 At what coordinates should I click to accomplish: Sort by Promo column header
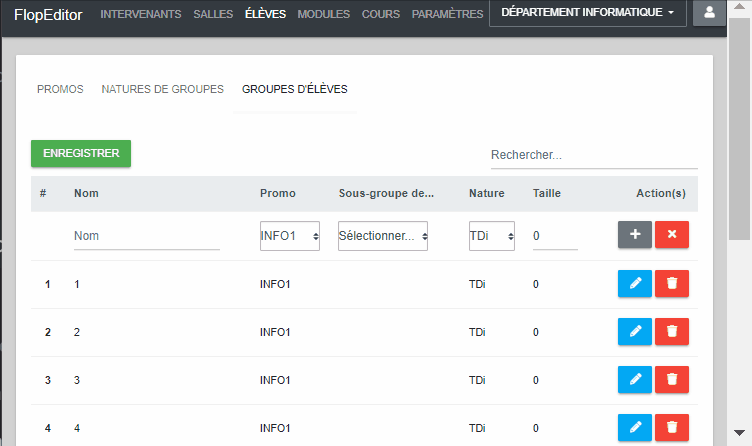(x=278, y=193)
